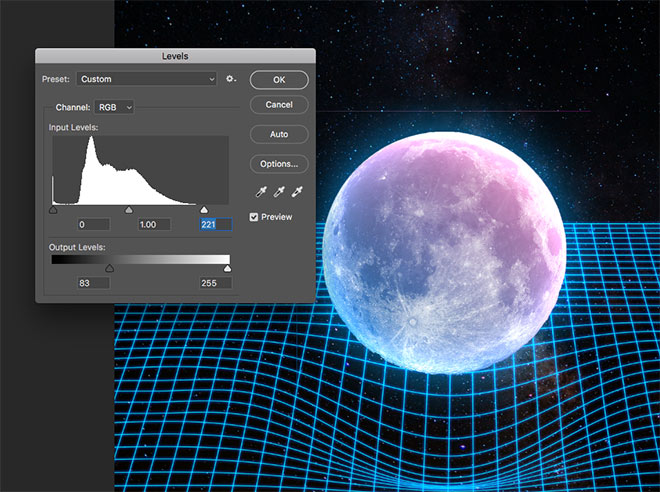Select the black point eyedropper
This screenshot has width=660, height=492.
[261, 192]
